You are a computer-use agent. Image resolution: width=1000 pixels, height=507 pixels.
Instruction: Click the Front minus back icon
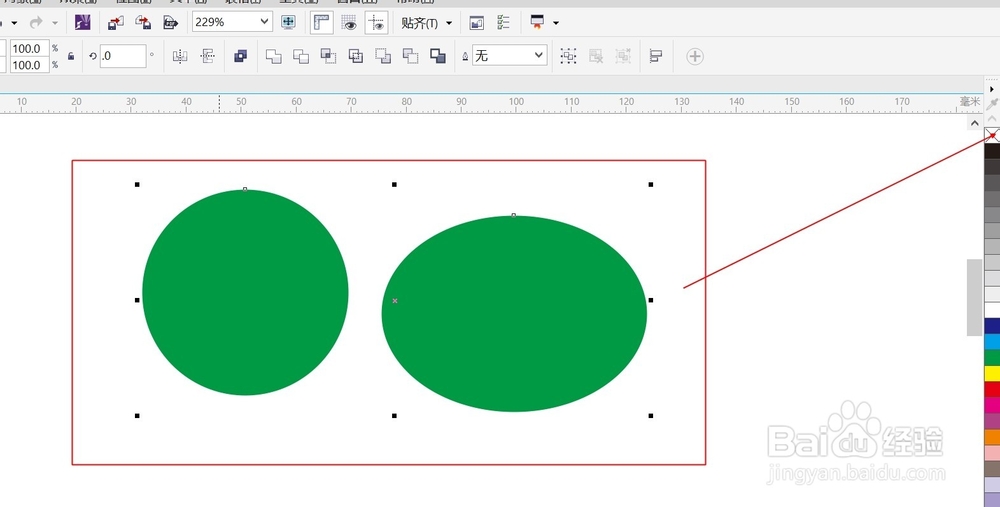click(x=383, y=56)
